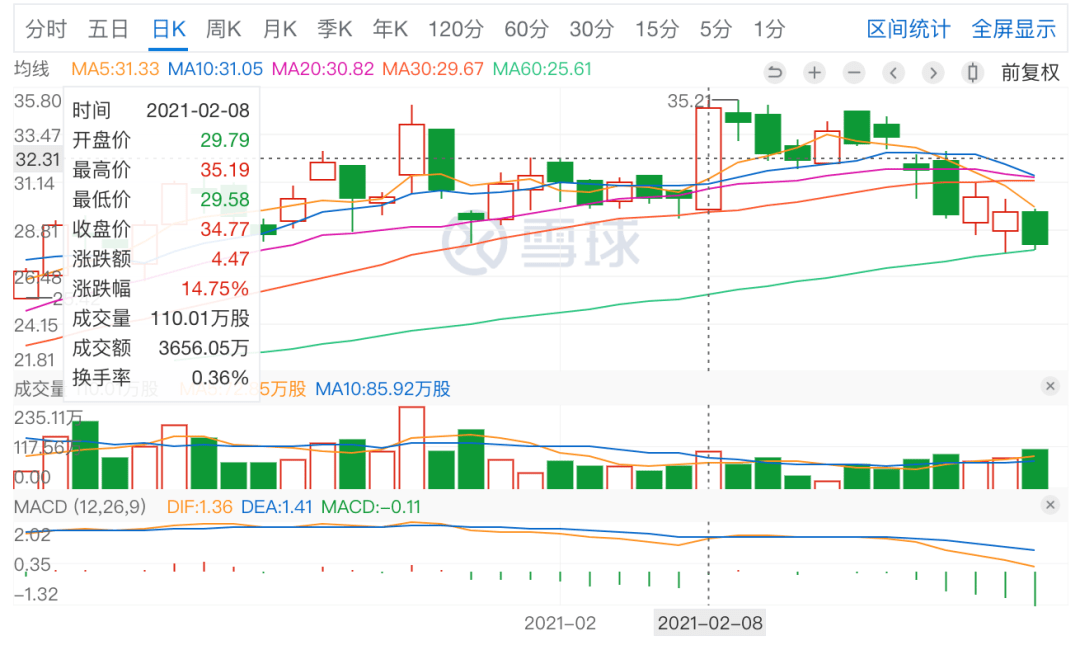
Task: Move chart left with the back arrow
Action: point(893,72)
